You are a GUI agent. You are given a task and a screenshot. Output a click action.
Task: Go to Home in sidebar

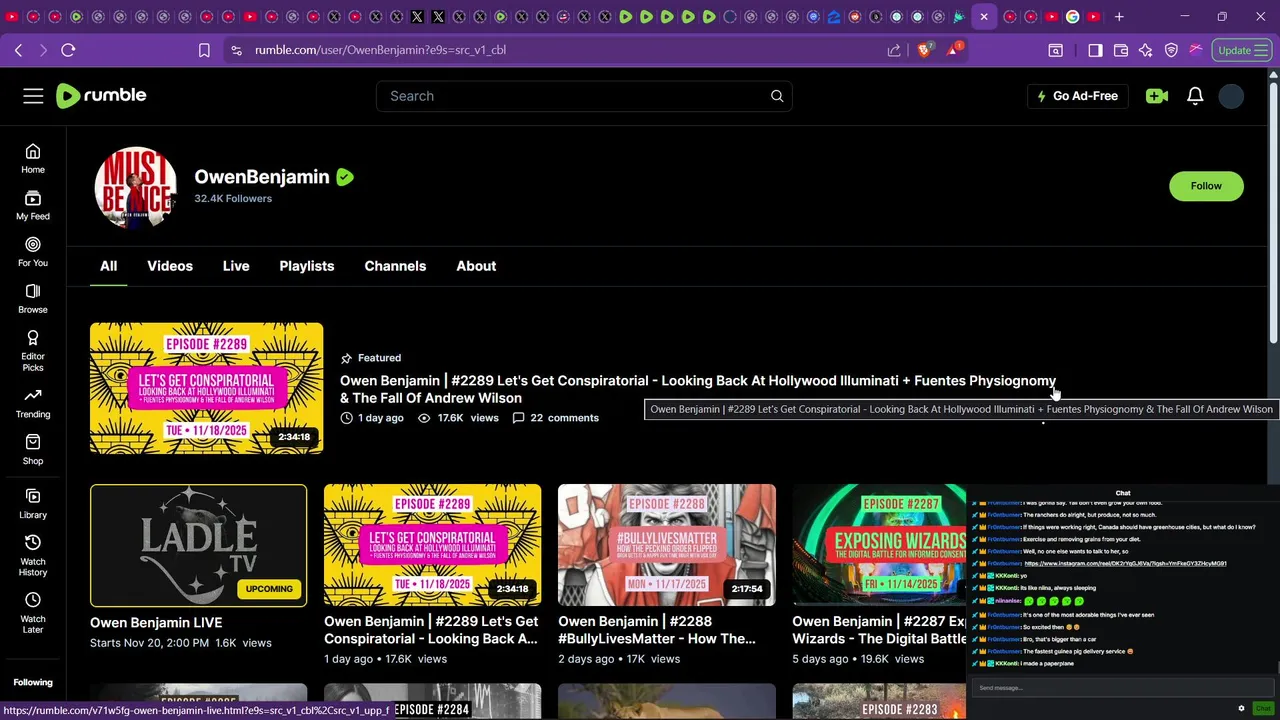coord(33,158)
